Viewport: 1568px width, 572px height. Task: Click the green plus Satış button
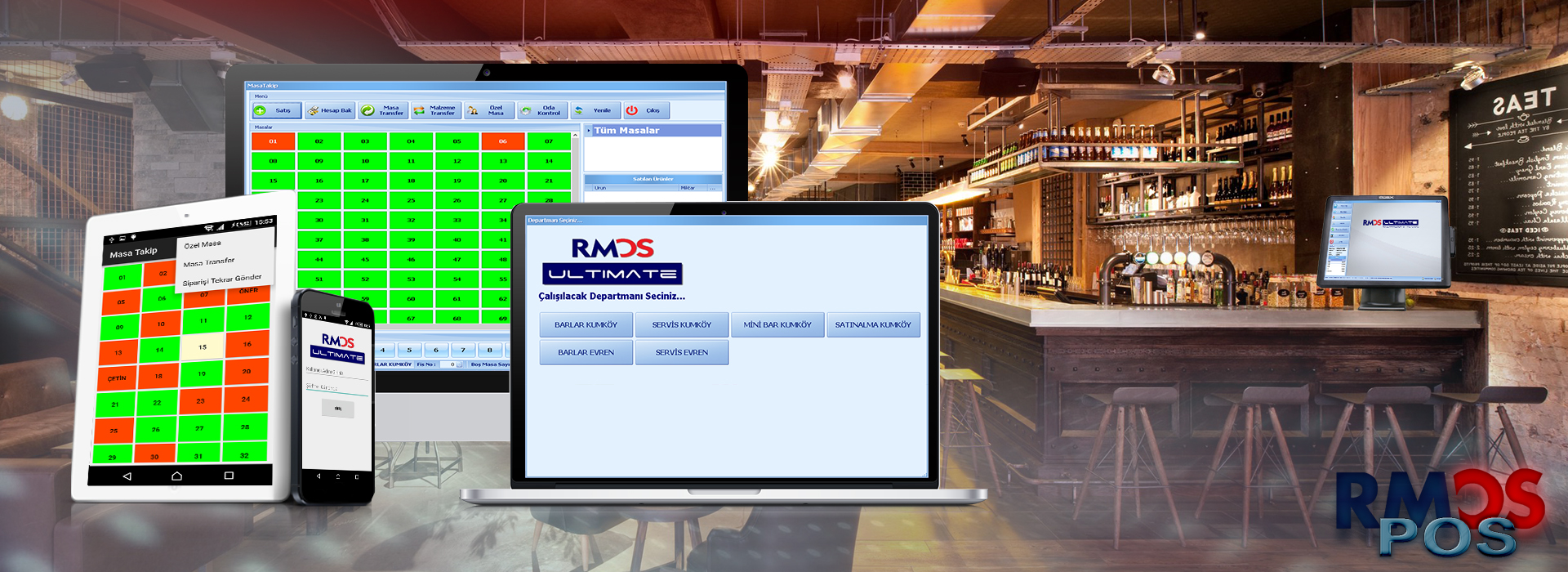pos(277,110)
